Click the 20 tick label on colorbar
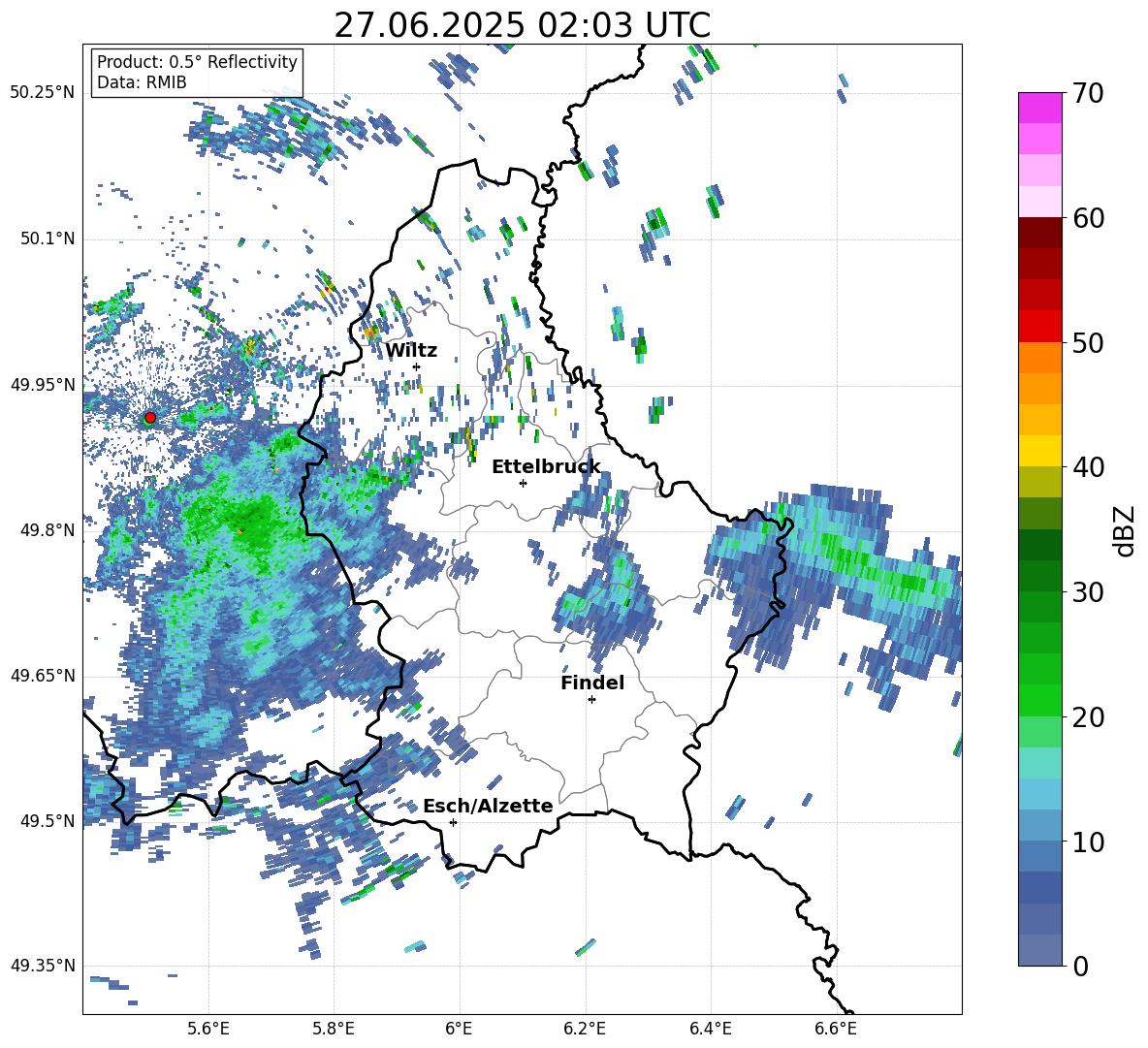The height and width of the screenshot is (1048, 1148). coord(1088,717)
